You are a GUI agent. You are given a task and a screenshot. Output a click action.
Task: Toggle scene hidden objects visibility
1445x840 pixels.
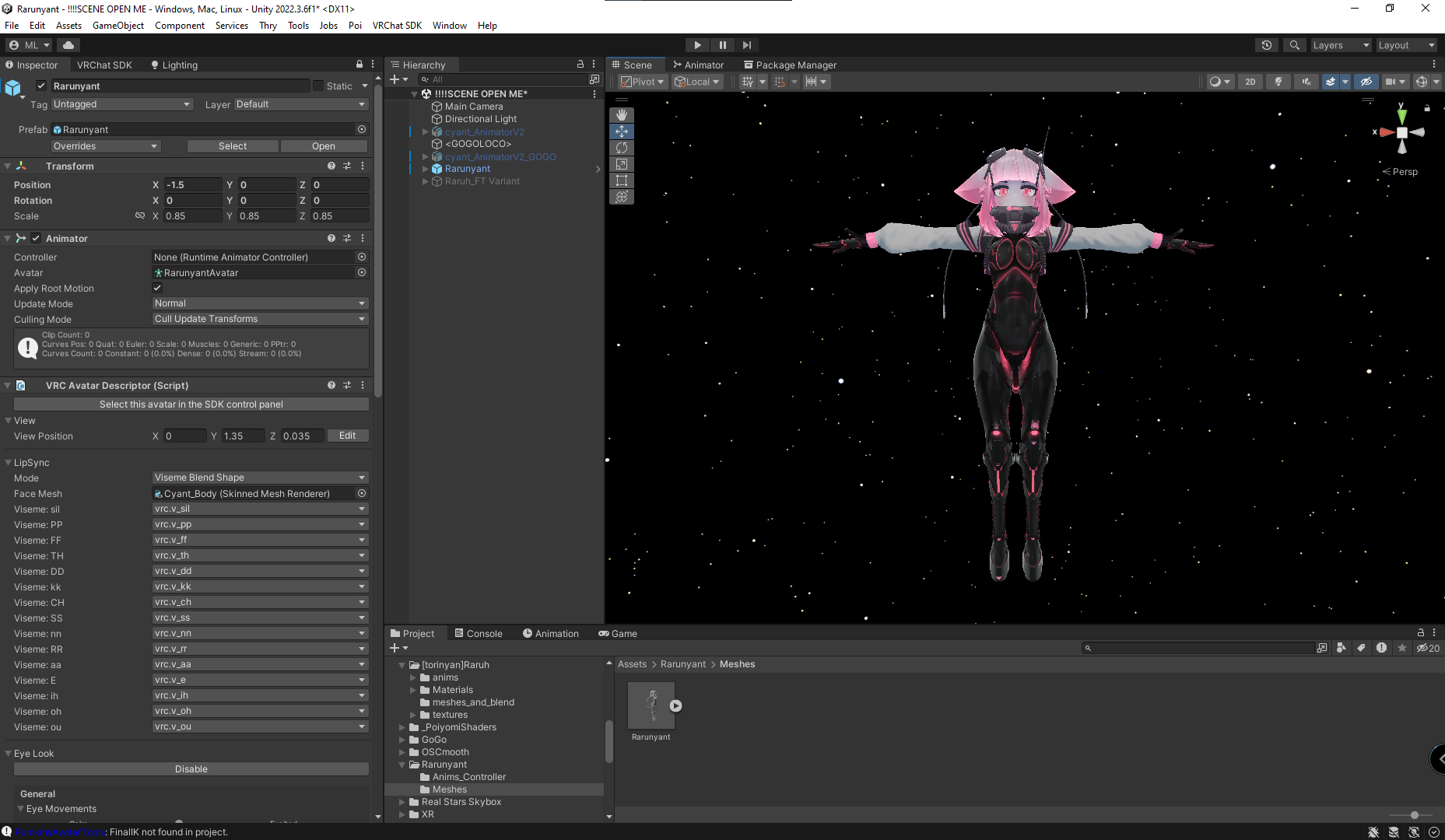[x=1366, y=82]
